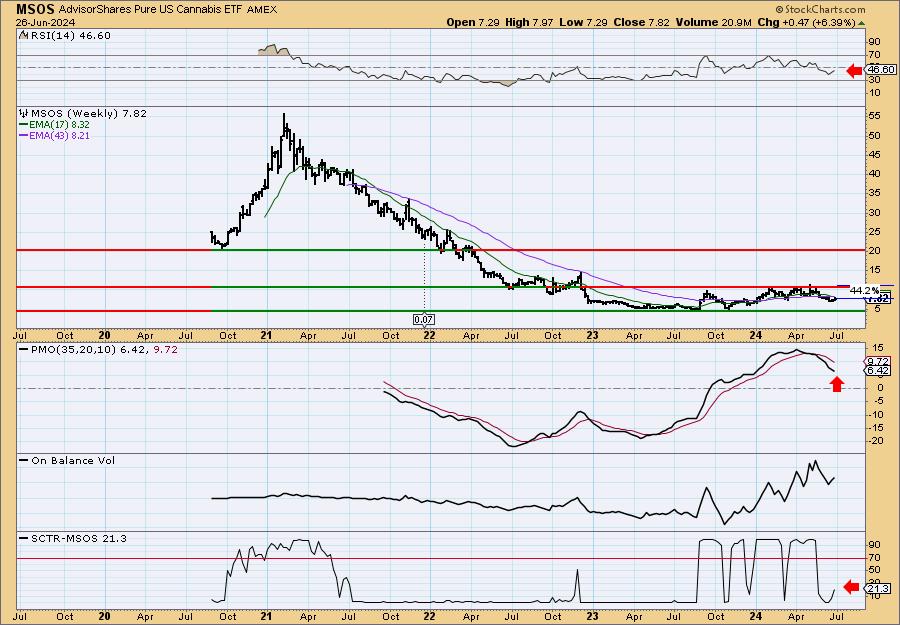Click the 55 price axis label
The width and height of the screenshot is (900, 625).
875,116
